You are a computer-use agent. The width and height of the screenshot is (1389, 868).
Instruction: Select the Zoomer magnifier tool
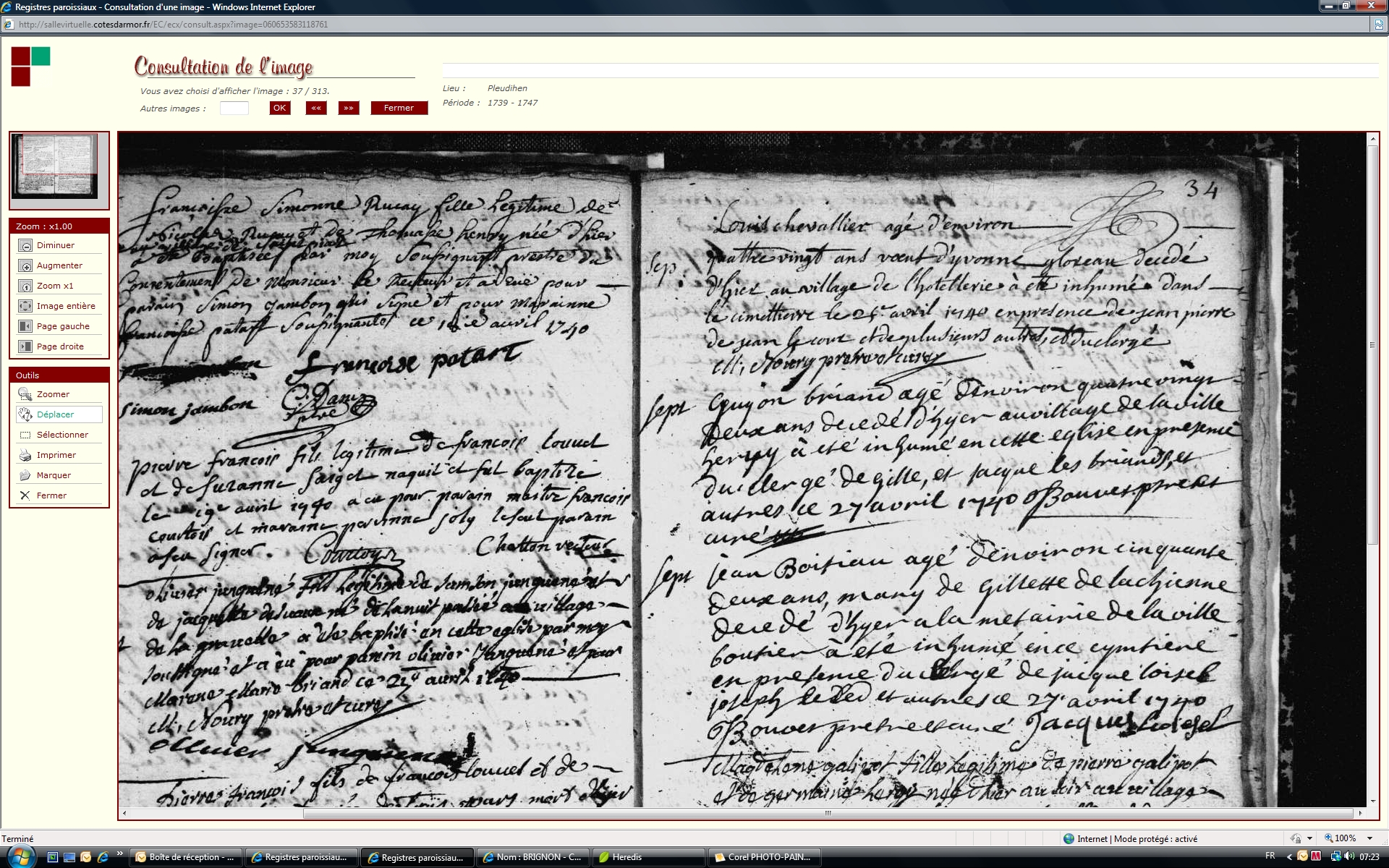point(25,394)
